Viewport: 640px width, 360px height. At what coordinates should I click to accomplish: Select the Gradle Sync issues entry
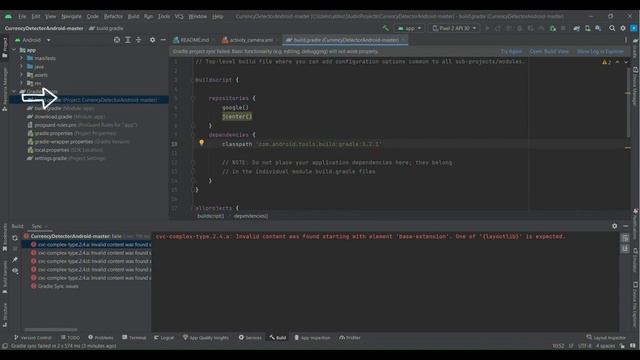[54, 286]
